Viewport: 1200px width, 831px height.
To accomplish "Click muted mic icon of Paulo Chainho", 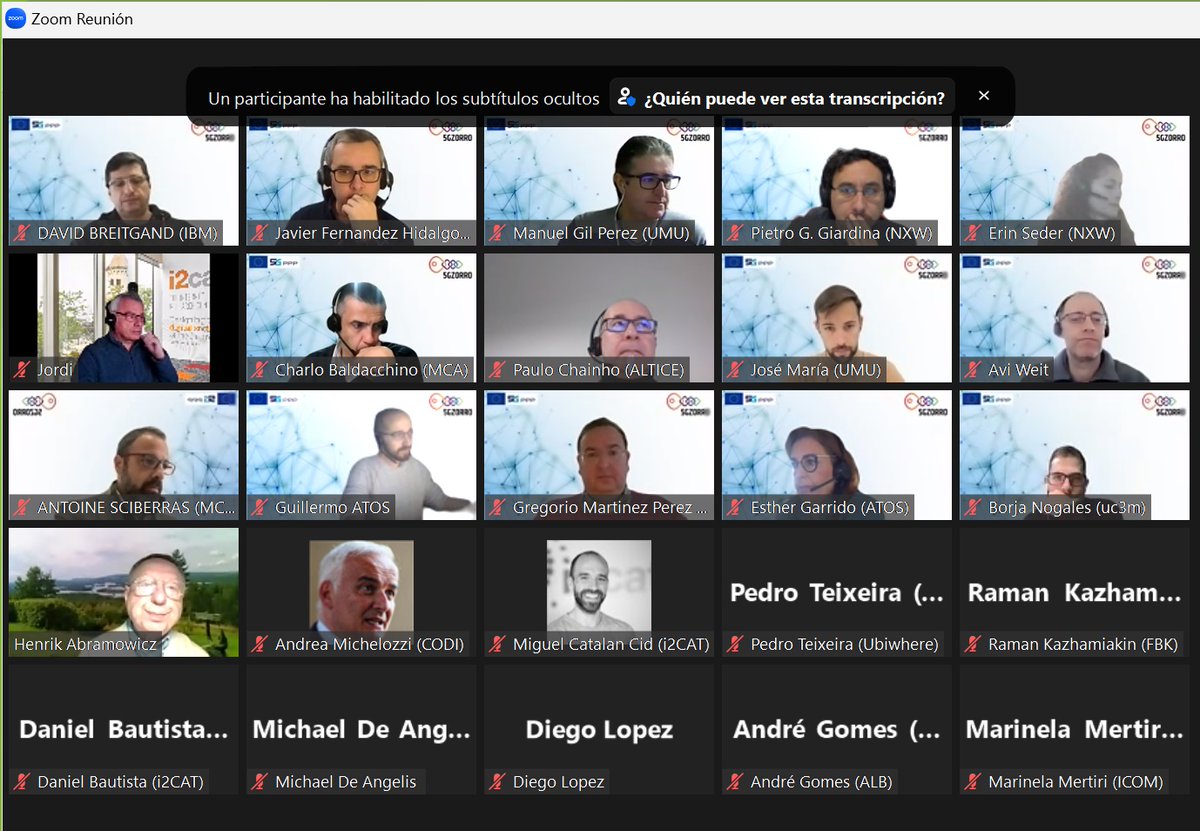I will (498, 370).
